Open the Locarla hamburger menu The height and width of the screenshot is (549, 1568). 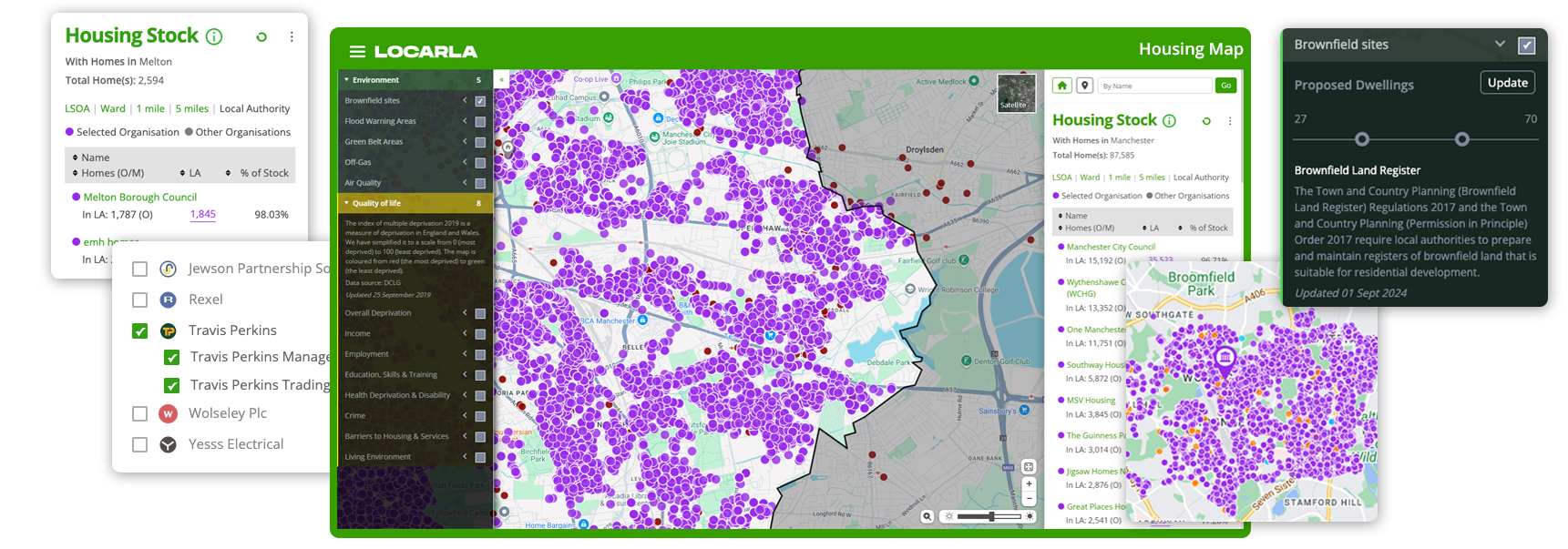tap(357, 52)
